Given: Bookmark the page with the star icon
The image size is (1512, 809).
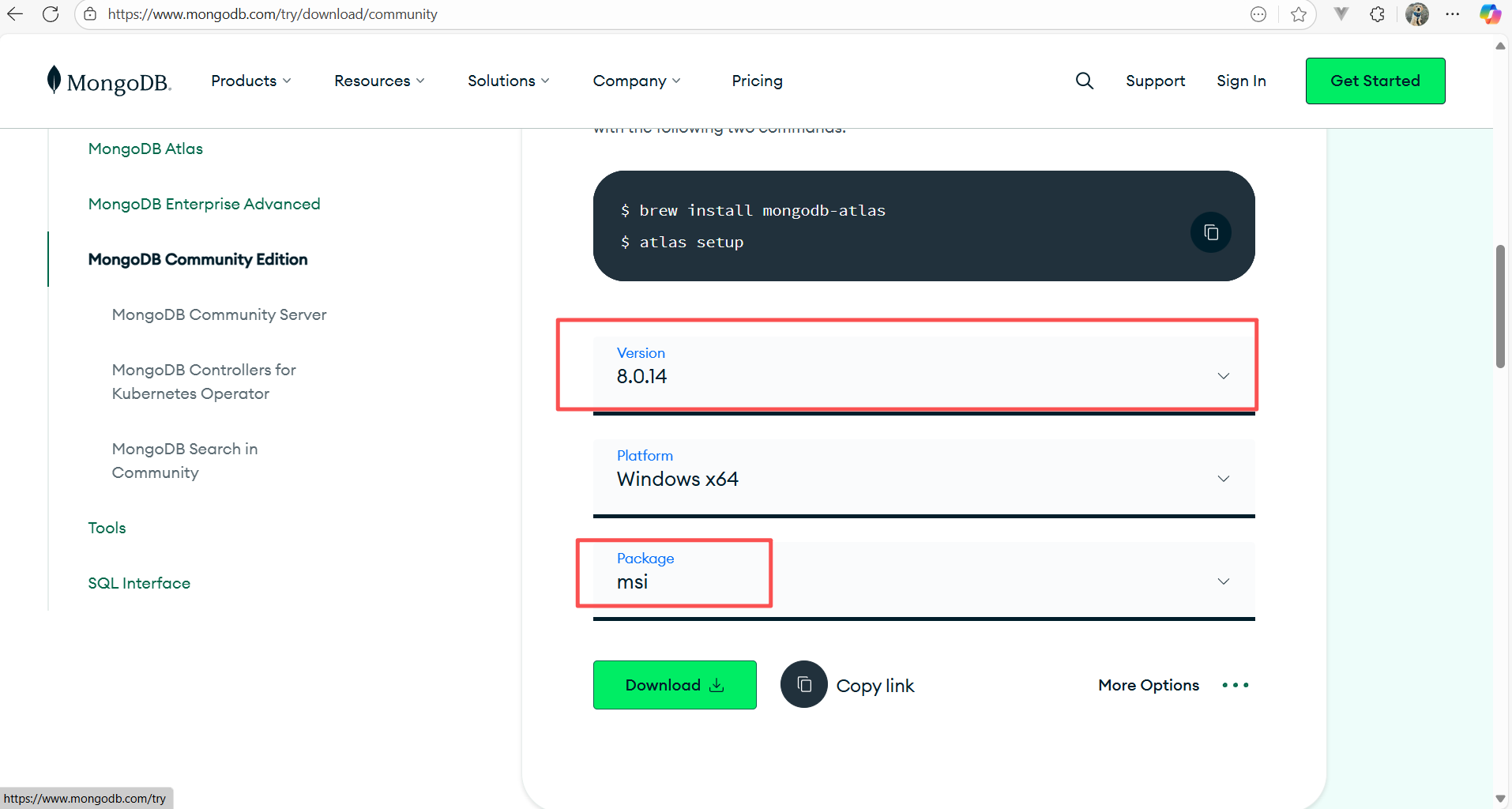Looking at the screenshot, I should [x=1299, y=13].
